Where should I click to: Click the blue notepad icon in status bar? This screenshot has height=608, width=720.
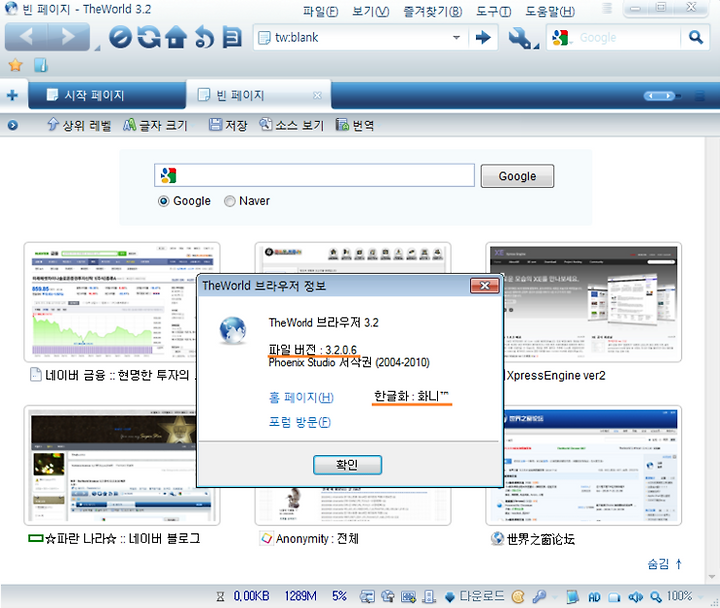coord(573,597)
